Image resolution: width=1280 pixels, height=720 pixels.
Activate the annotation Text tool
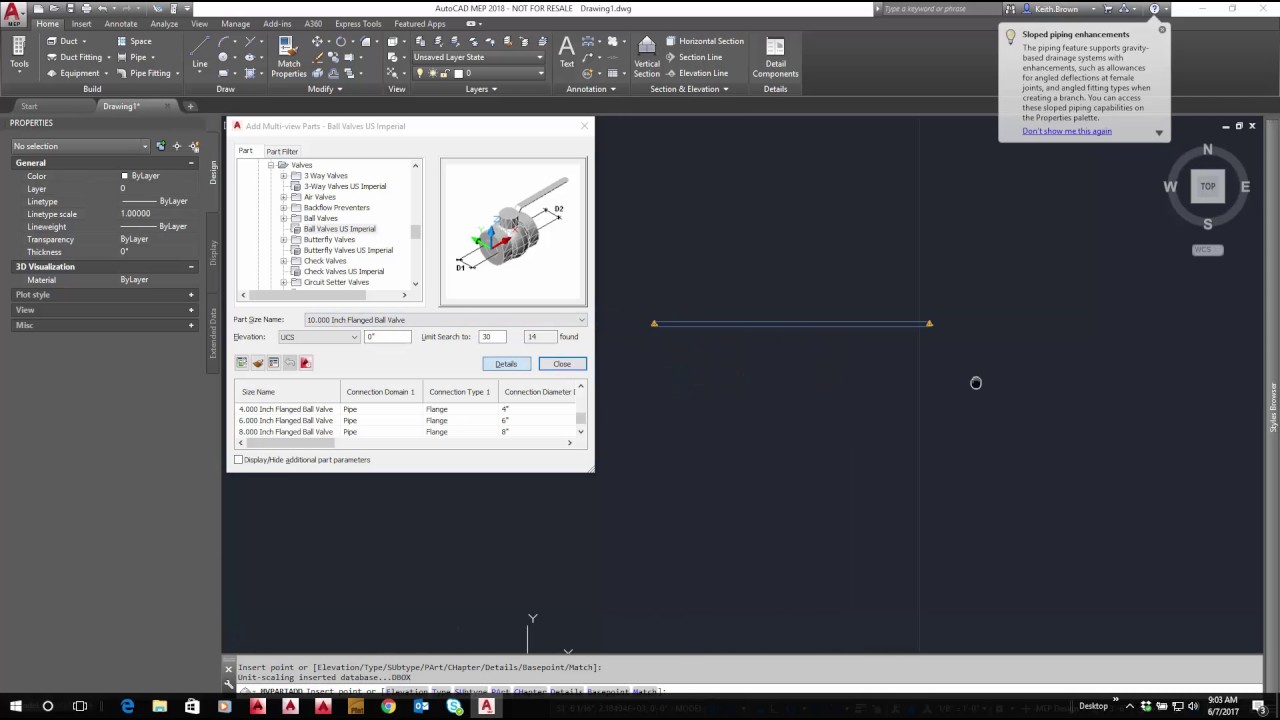pyautogui.click(x=567, y=54)
